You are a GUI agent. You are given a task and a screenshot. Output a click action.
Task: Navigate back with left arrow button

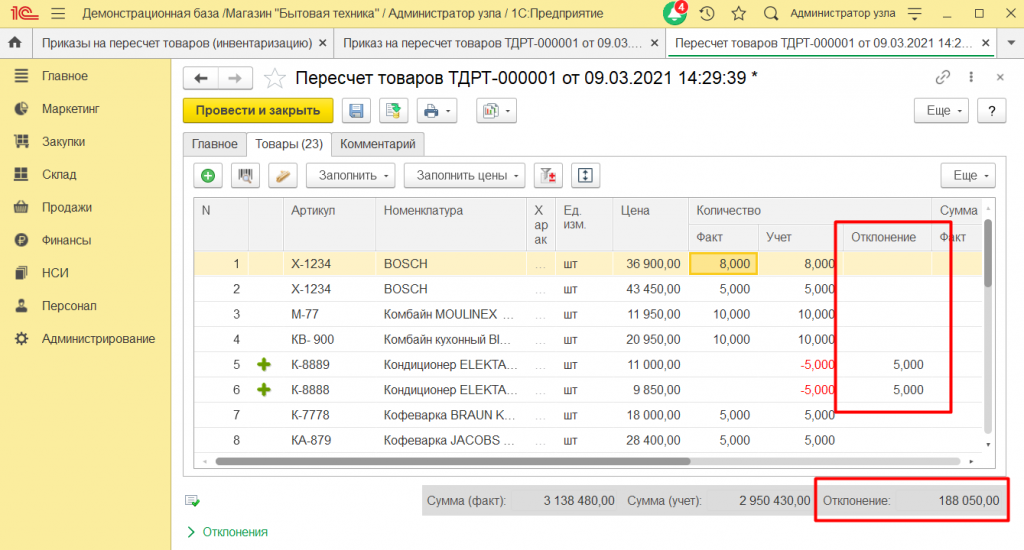coord(200,78)
